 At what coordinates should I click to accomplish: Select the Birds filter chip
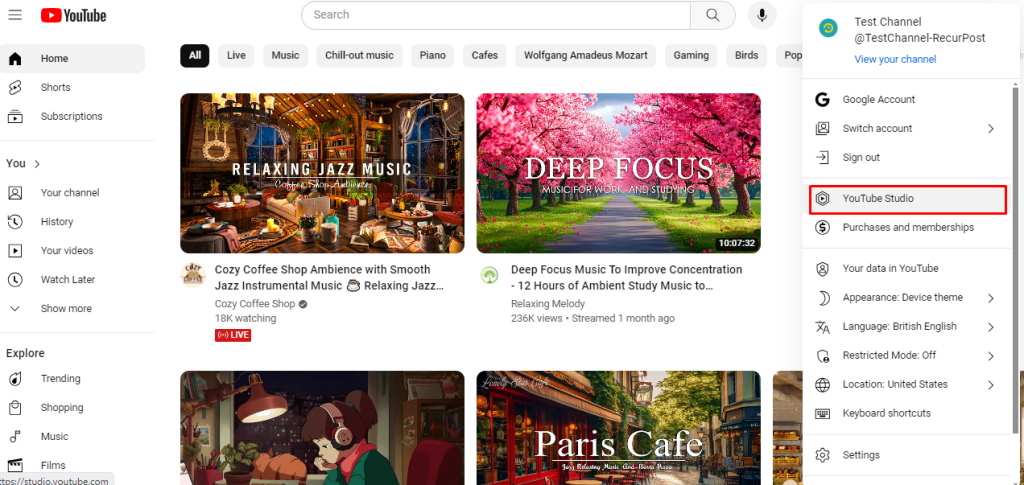coord(746,55)
